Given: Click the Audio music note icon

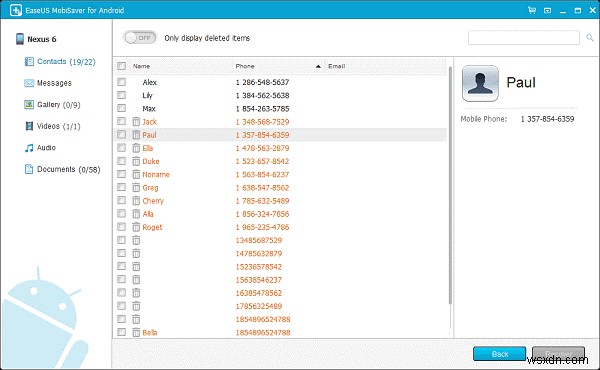Looking at the screenshot, I should pyautogui.click(x=29, y=148).
